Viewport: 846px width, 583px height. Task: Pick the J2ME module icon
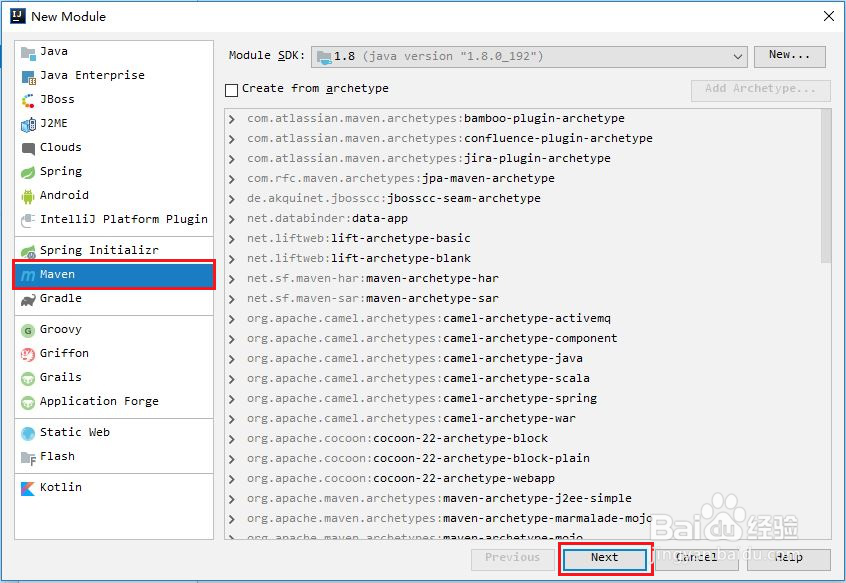28,125
